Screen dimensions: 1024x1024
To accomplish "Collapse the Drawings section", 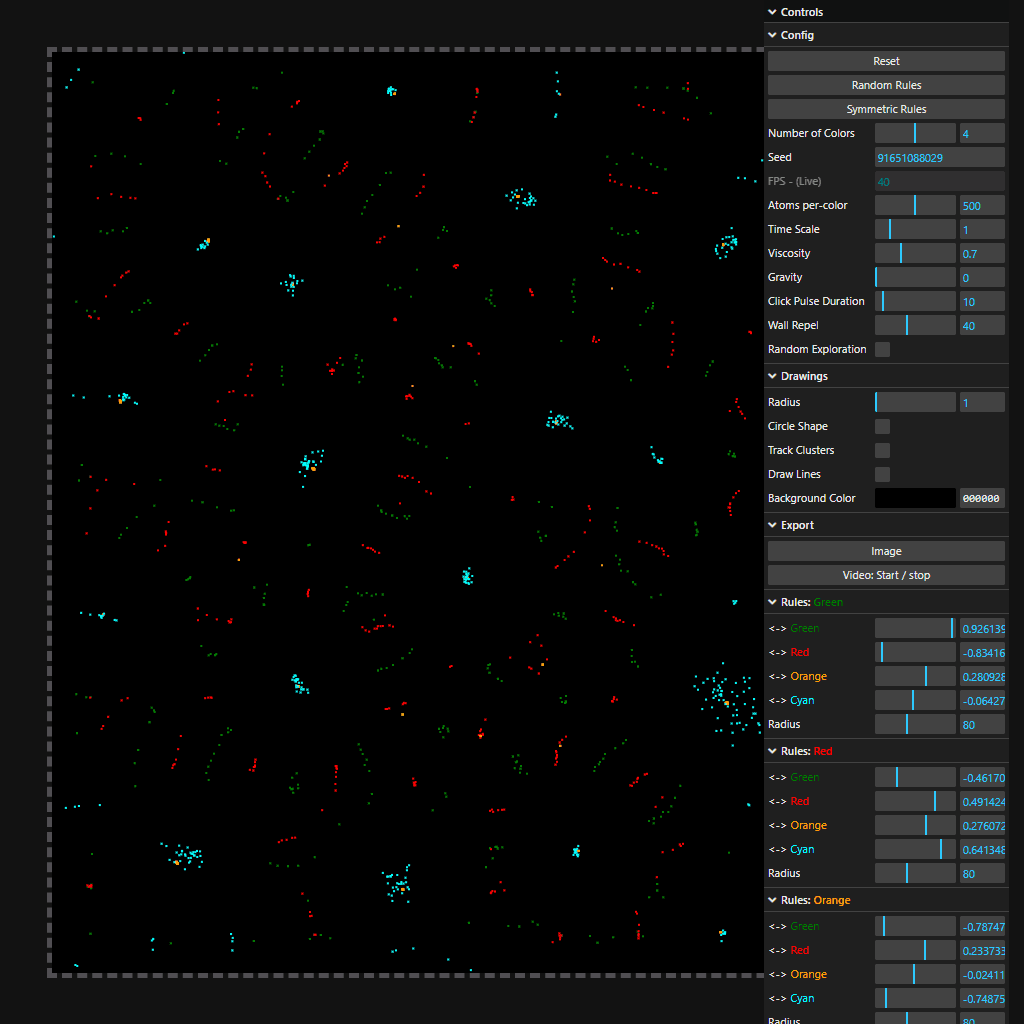I will [x=886, y=376].
